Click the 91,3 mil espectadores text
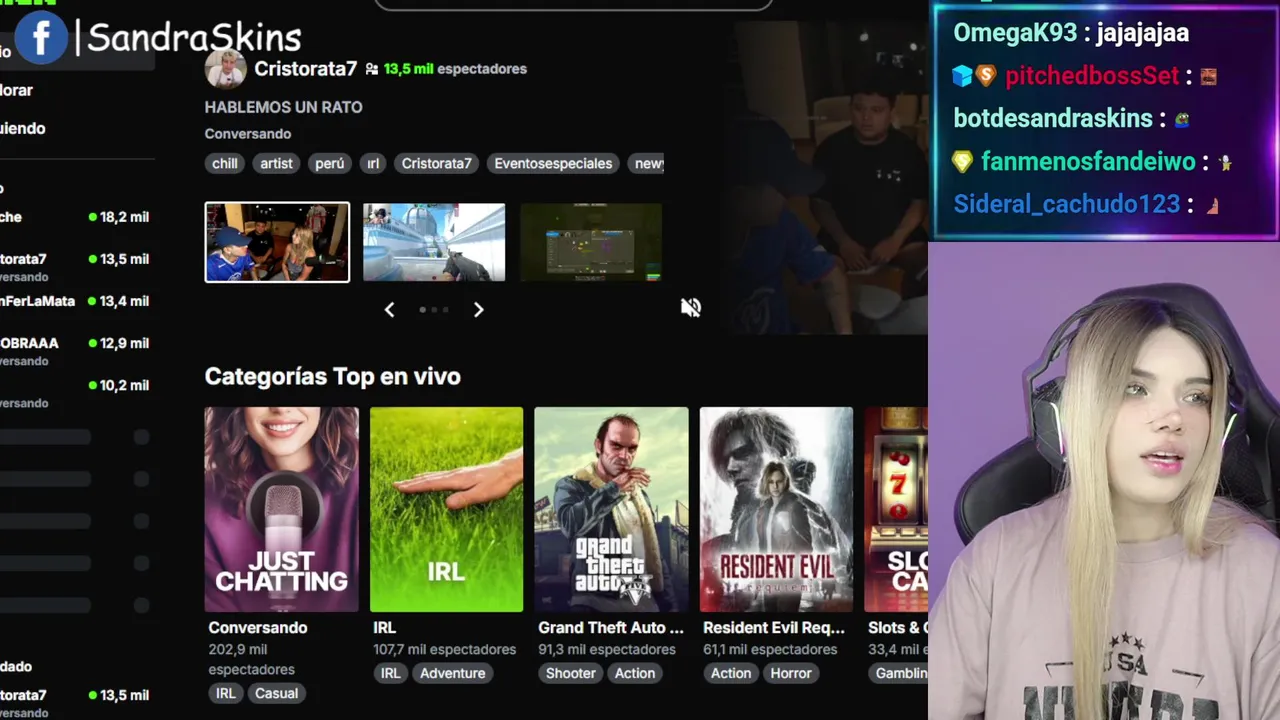Screen dimensions: 1280x720 pos(607,650)
